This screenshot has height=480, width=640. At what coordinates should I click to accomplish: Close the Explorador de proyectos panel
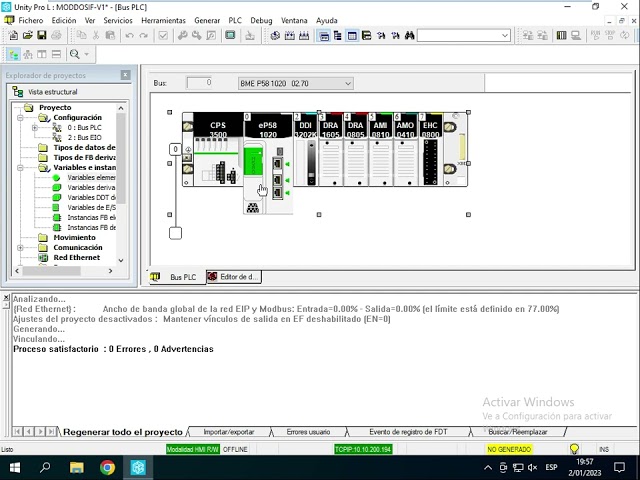(125, 75)
